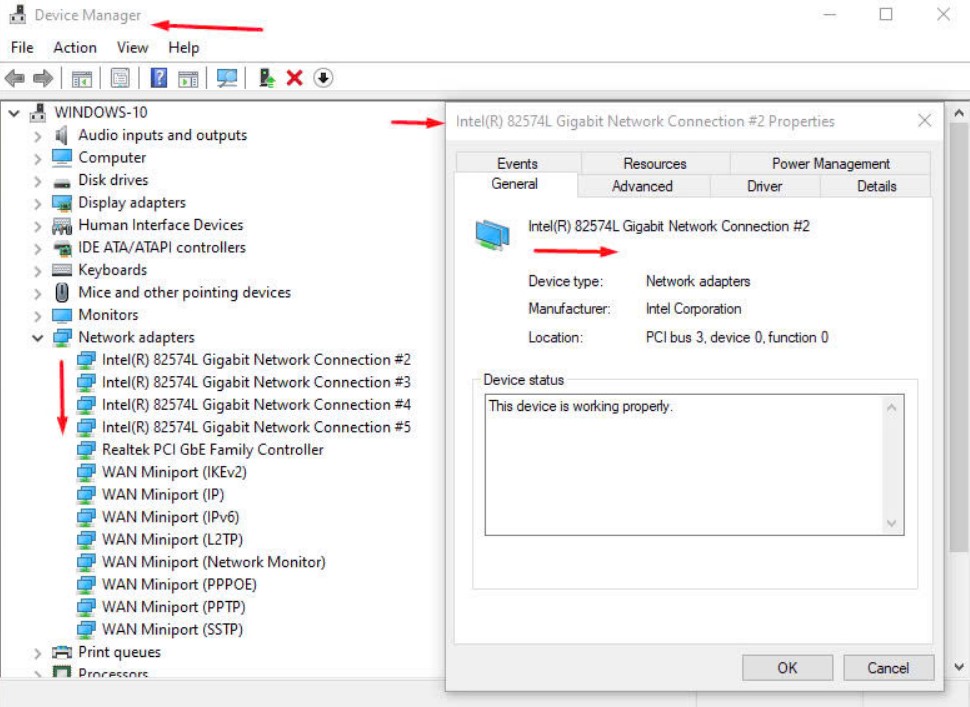This screenshot has height=707, width=970.
Task: Click the Device Manager title bar icon
Action: [18, 14]
